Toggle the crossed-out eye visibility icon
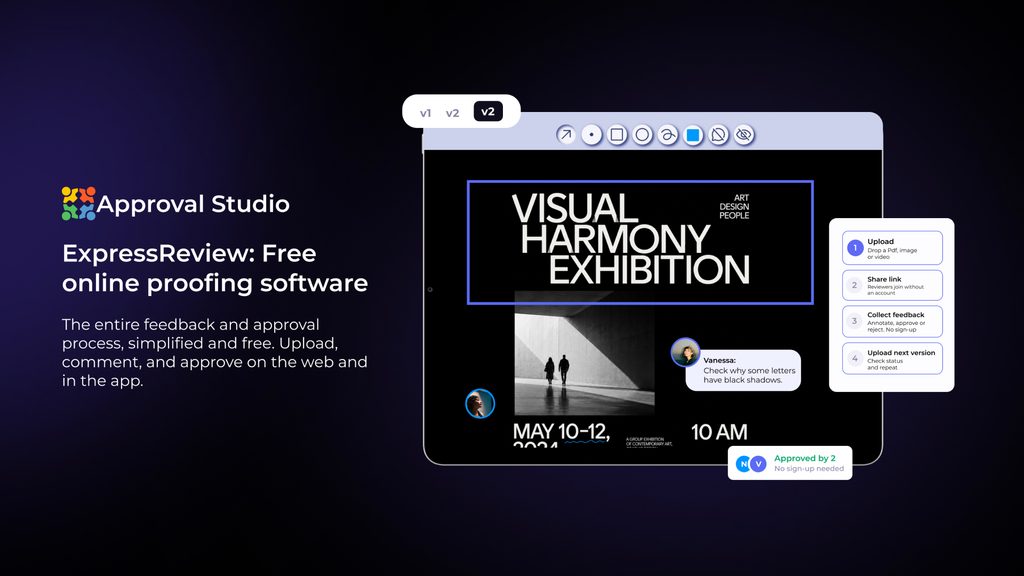This screenshot has height=576, width=1024. [x=744, y=135]
